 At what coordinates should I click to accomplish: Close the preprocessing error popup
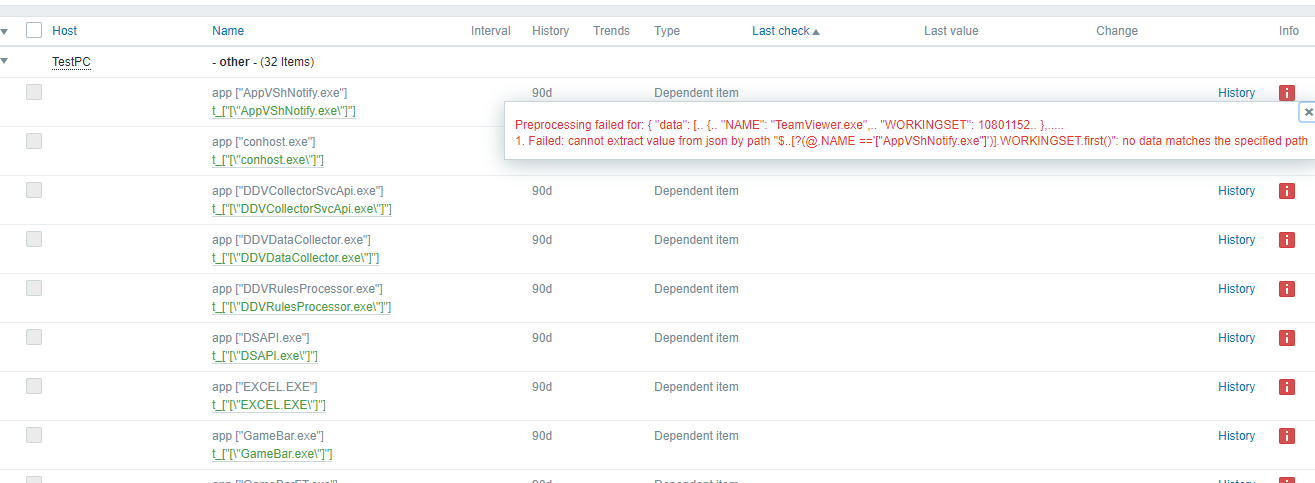tap(1308, 113)
